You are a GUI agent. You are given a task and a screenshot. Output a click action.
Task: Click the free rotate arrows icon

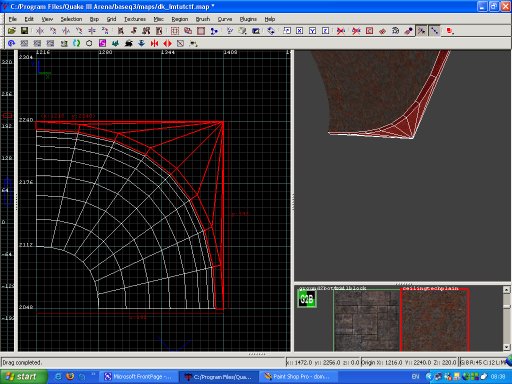271,31
